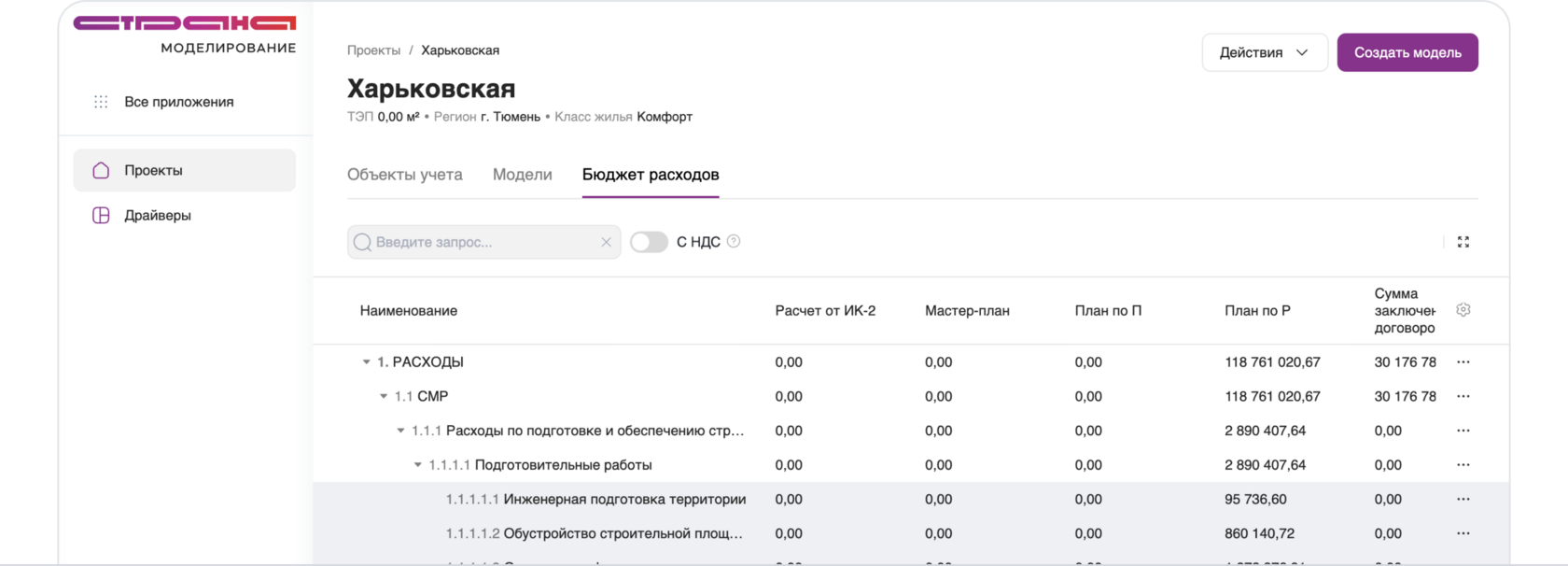1568x566 pixels.
Task: Enable the С НДС toggle switch
Action: [649, 242]
